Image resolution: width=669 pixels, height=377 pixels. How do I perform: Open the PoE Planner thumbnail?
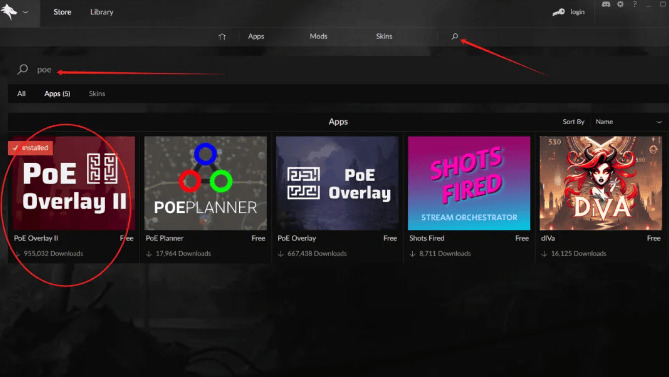coord(206,183)
